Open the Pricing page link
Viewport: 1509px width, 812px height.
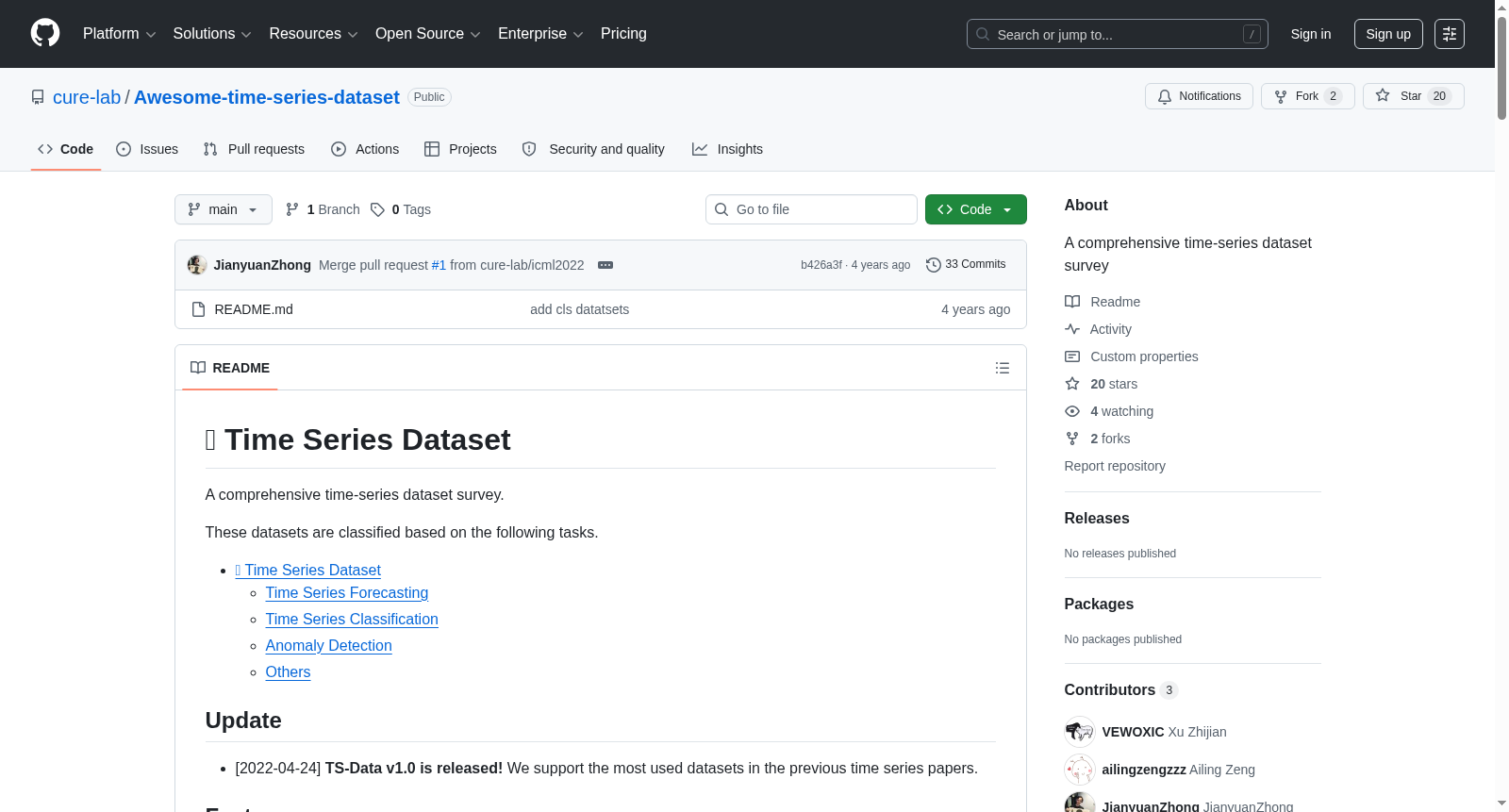tap(623, 34)
